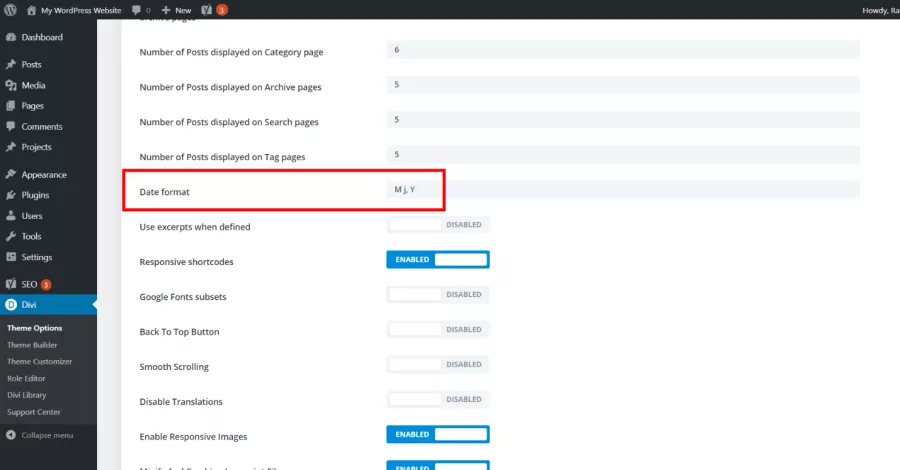This screenshot has width=900, height=470.
Task: Open Theme Customizer submenu item
Action: pyautogui.click(x=40, y=362)
